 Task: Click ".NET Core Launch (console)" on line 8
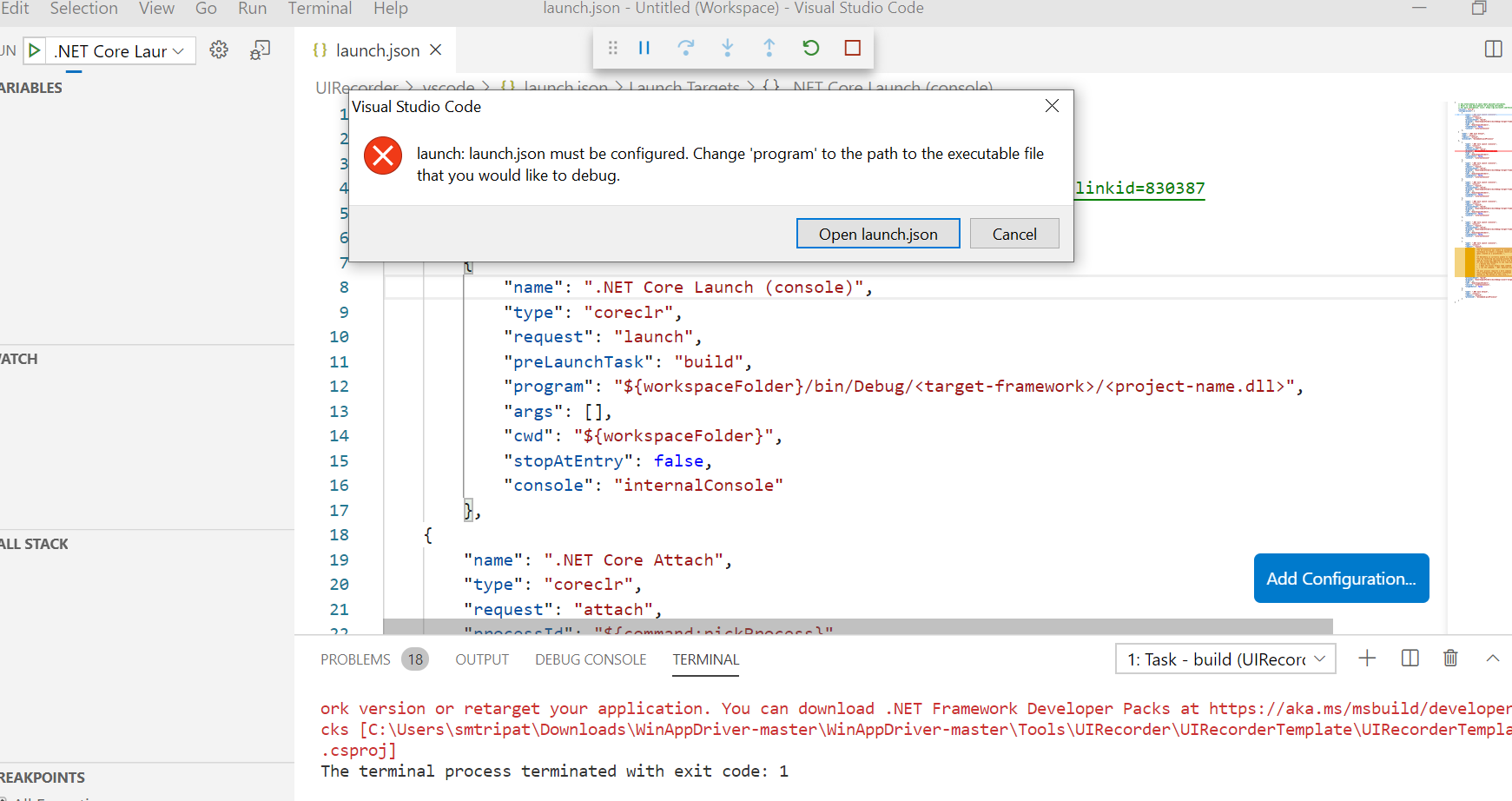pos(723,288)
